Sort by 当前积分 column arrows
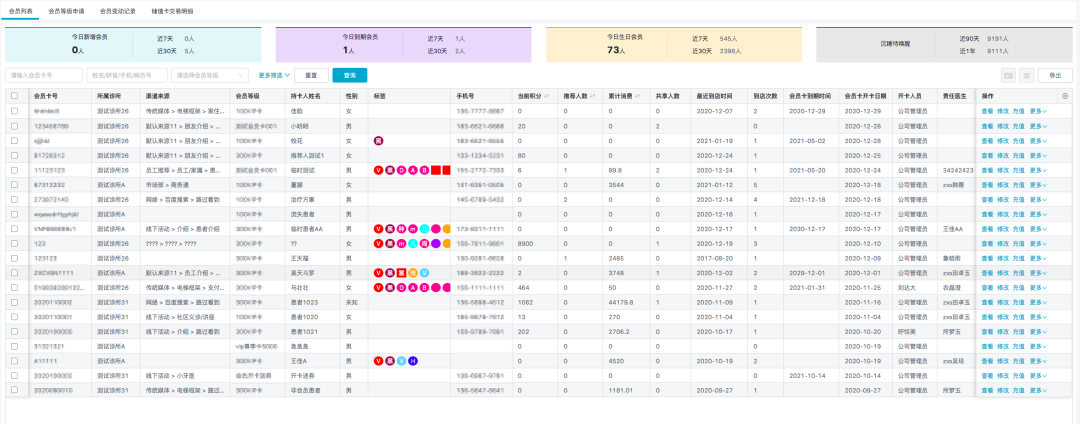 pos(547,96)
